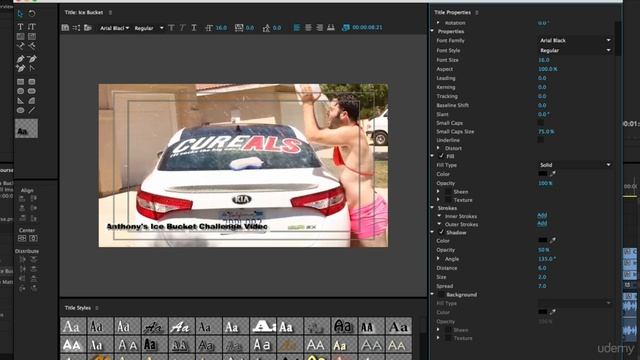
Task: Select the Rectangle shape tool
Action: coord(20,82)
